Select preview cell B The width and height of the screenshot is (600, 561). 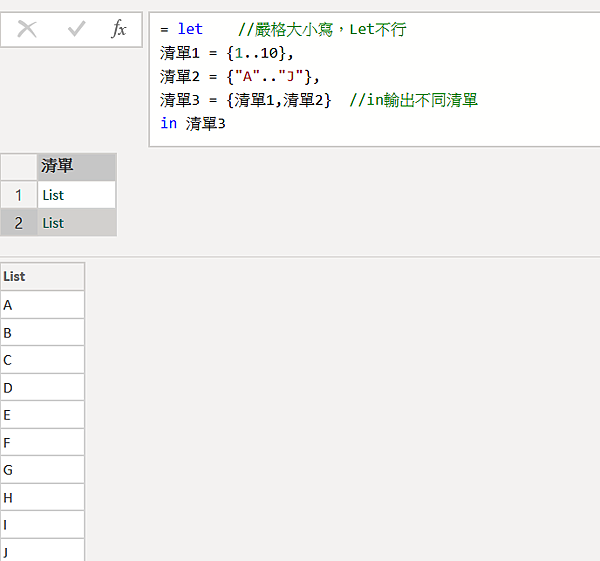(x=42, y=333)
